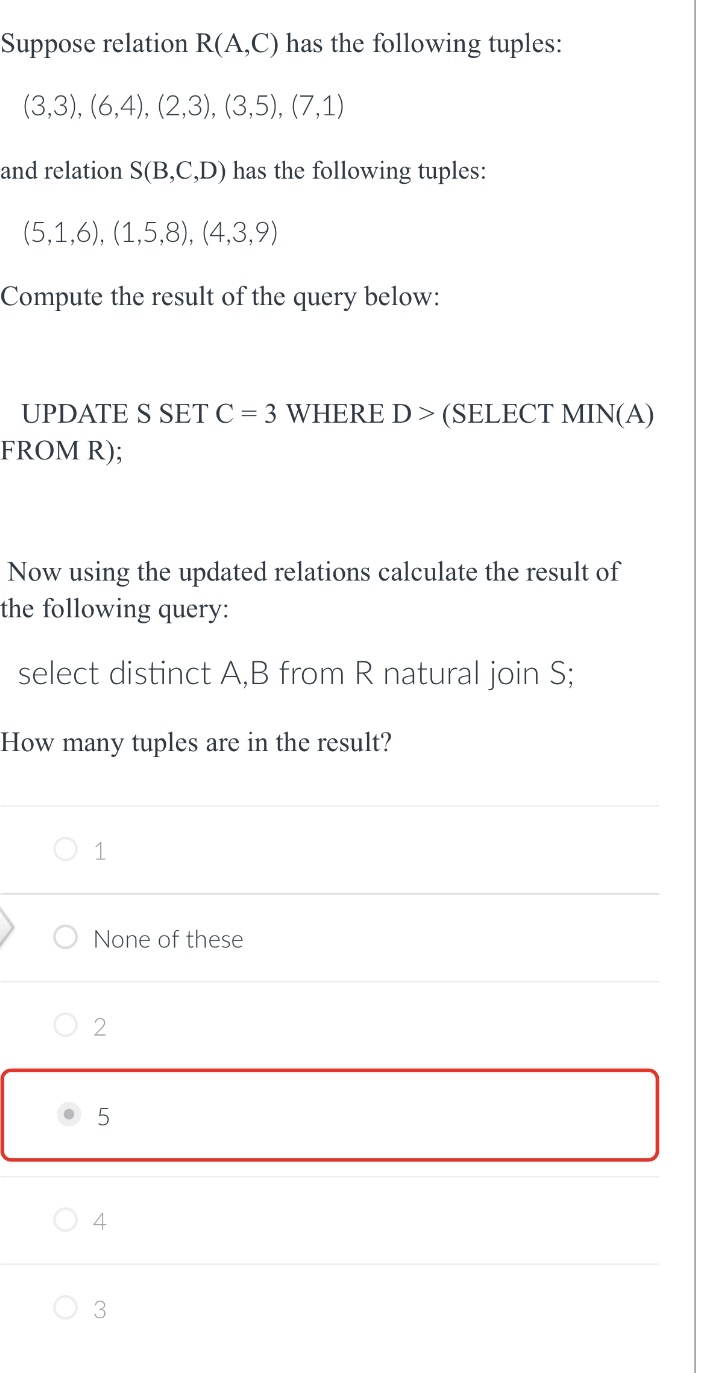Click the red-highlighted answer box for 5
The image size is (721, 1373).
[x=330, y=1115]
